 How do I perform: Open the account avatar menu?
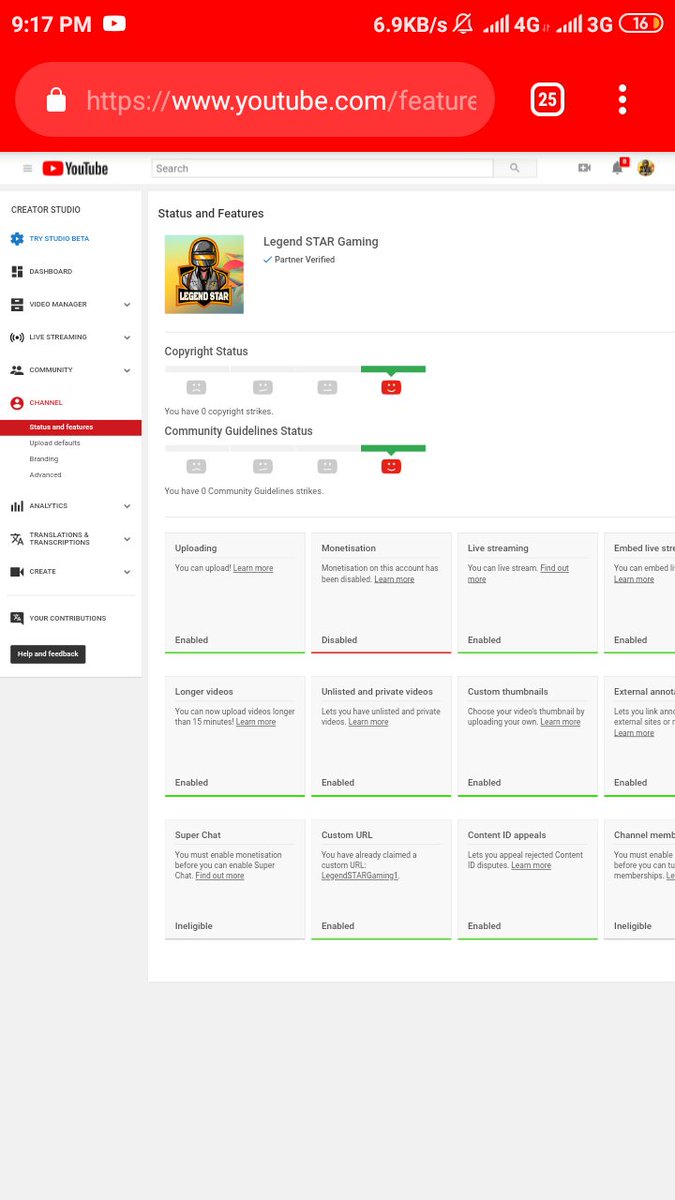[x=646, y=168]
